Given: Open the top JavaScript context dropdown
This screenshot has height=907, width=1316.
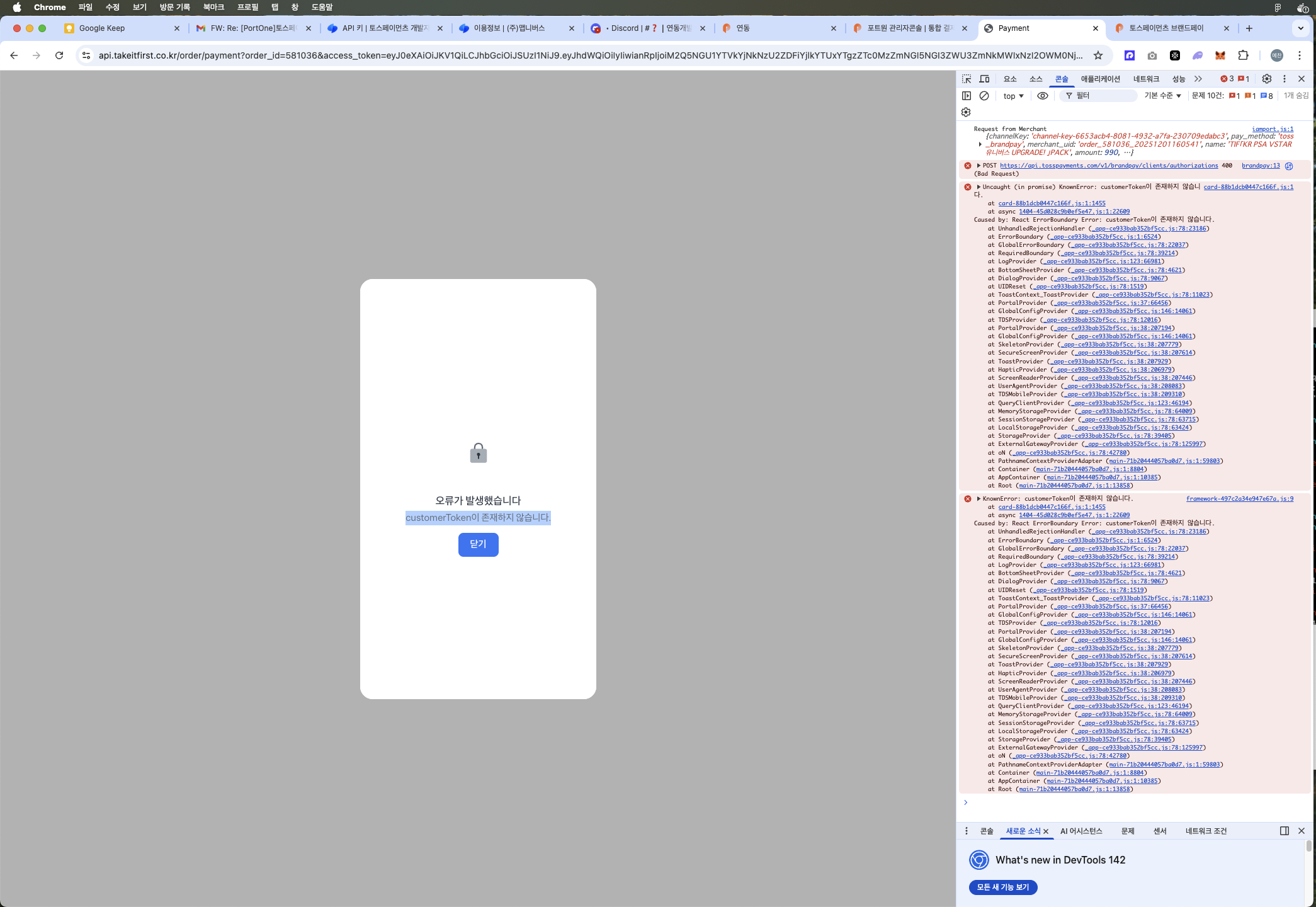Looking at the screenshot, I should click(x=1013, y=96).
